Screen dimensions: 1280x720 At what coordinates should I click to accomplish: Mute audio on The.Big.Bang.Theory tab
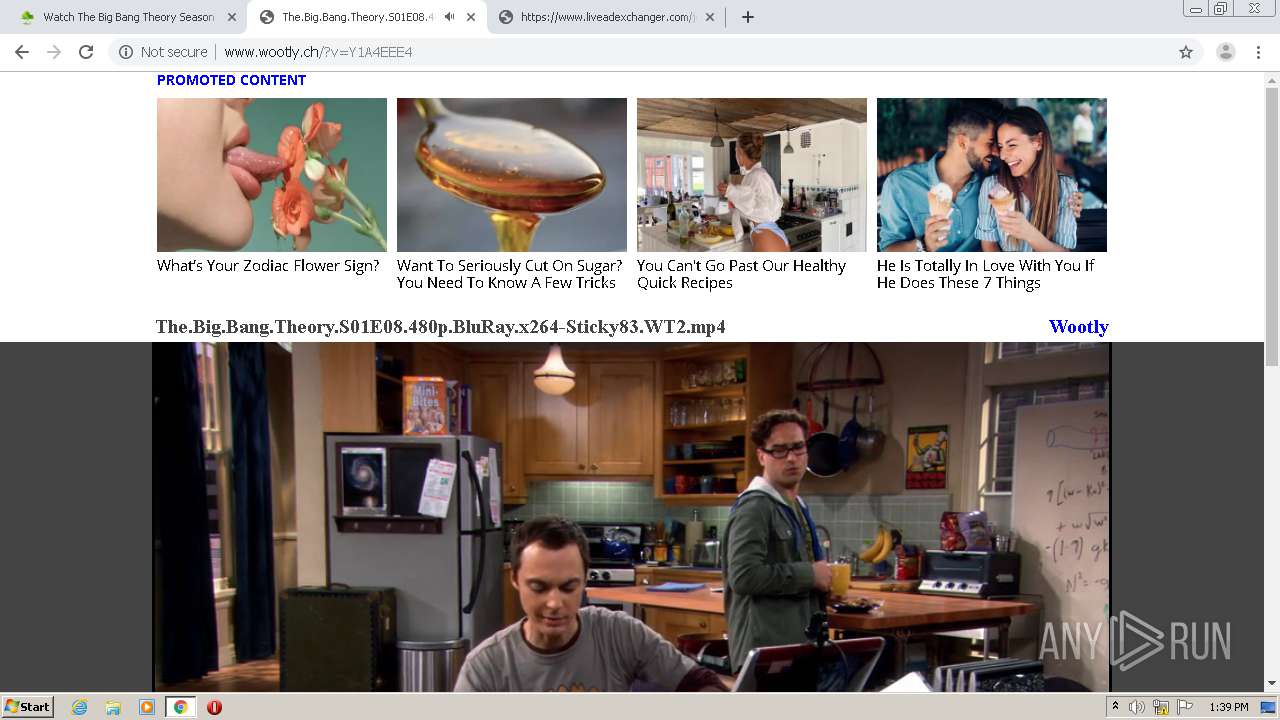click(x=449, y=17)
